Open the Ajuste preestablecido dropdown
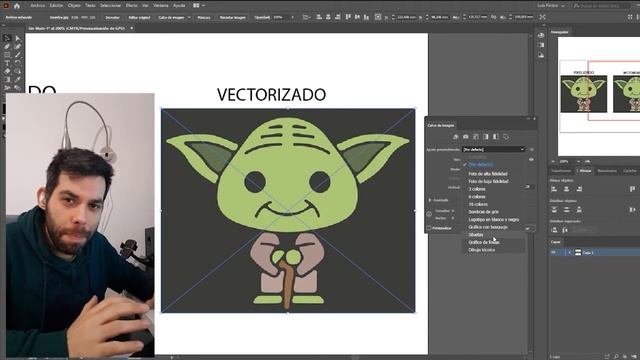The height and width of the screenshot is (360, 640). pyautogui.click(x=493, y=149)
